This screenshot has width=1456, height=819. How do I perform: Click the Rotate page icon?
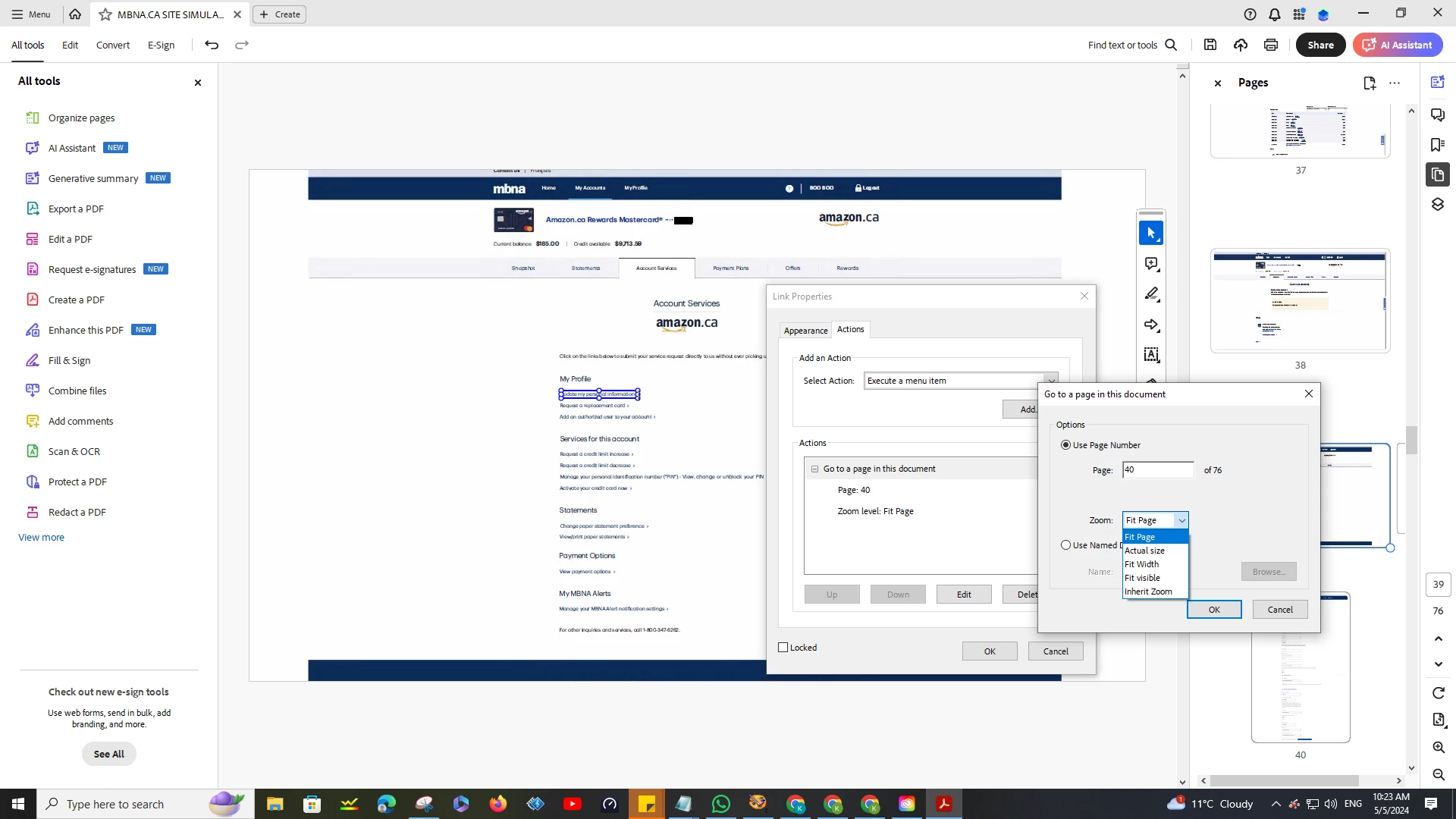[1438, 692]
